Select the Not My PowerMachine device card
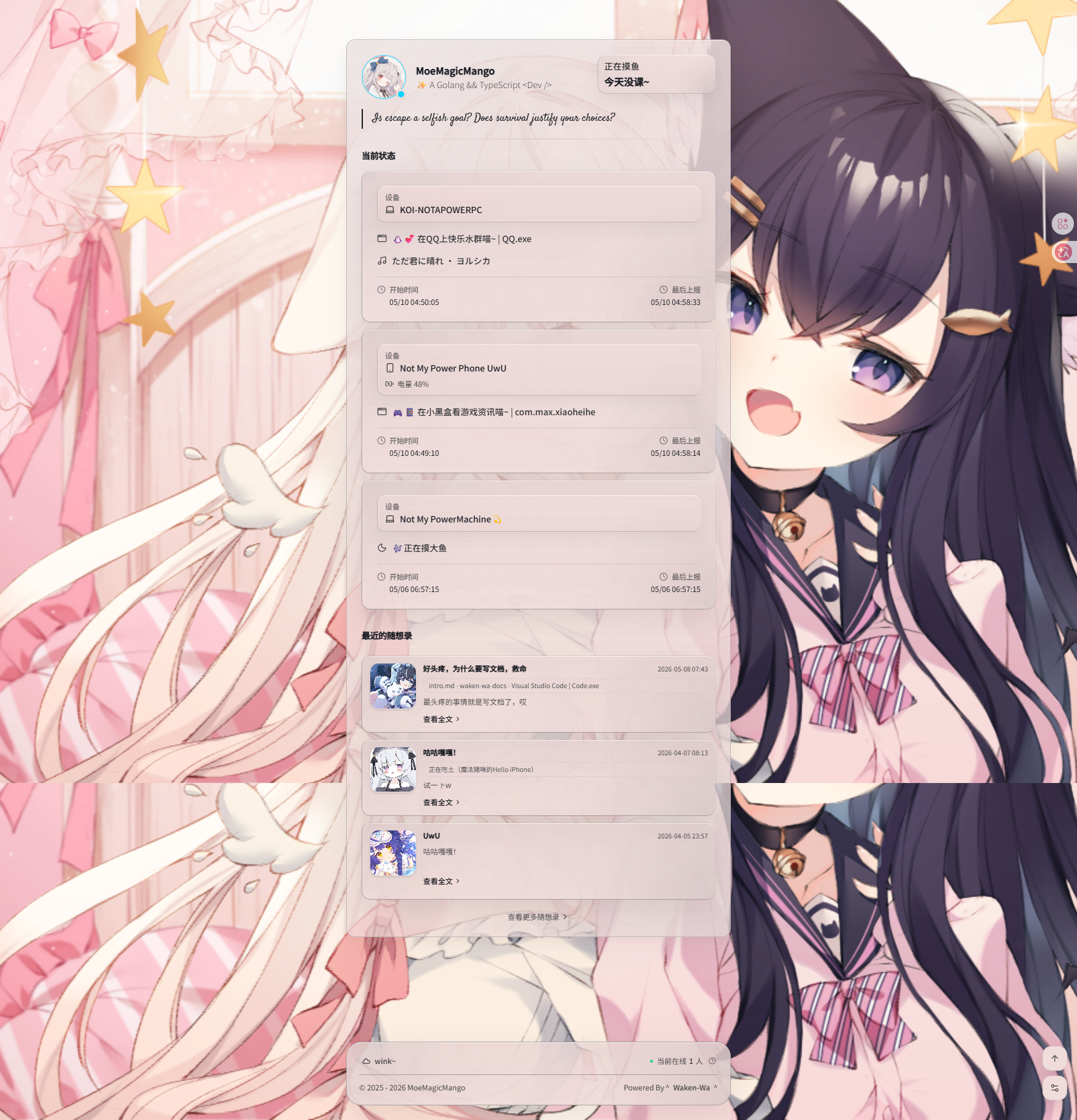The image size is (1077, 1120). [538, 544]
